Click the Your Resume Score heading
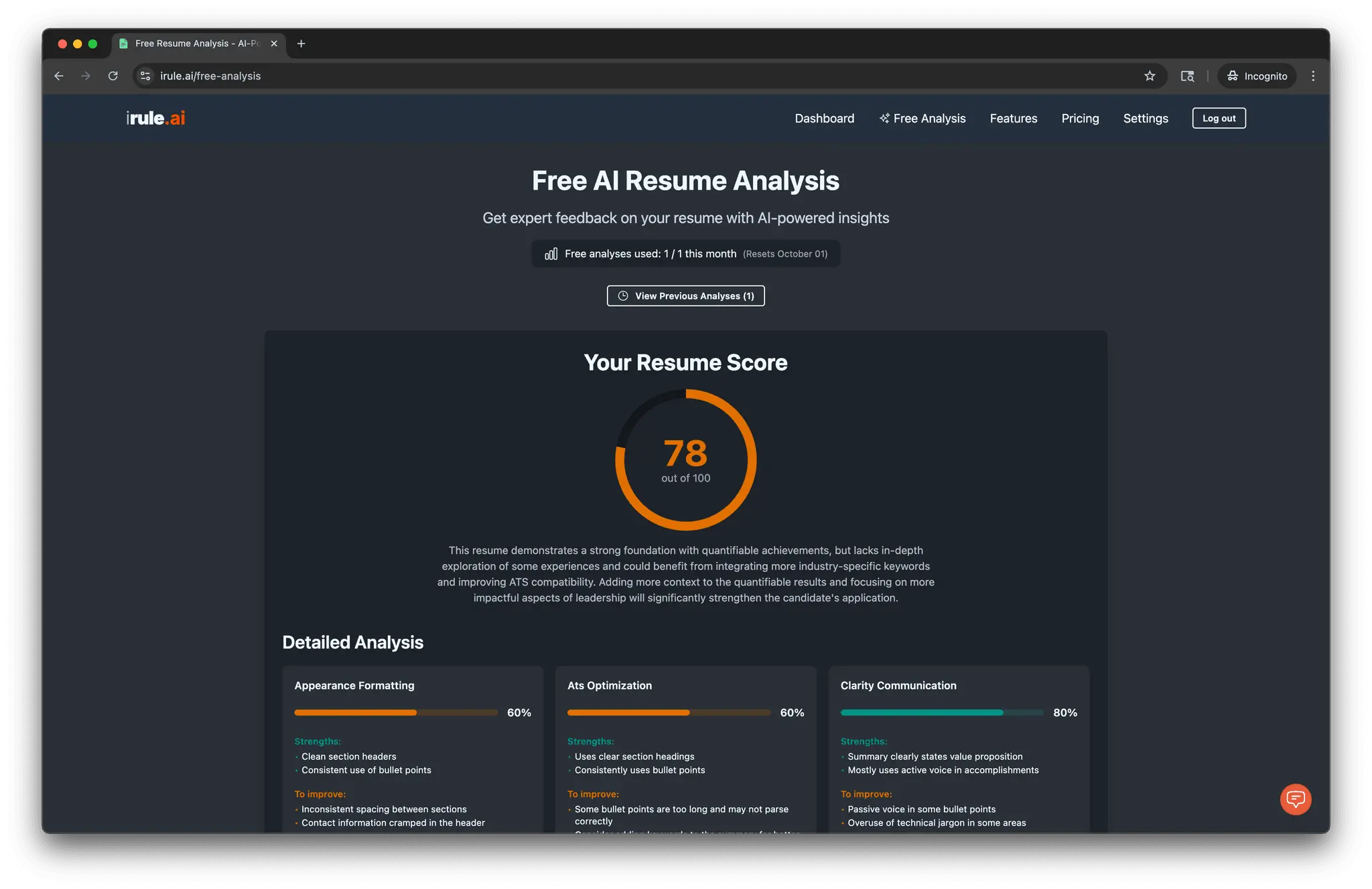This screenshot has width=1372, height=889. pyautogui.click(x=685, y=362)
